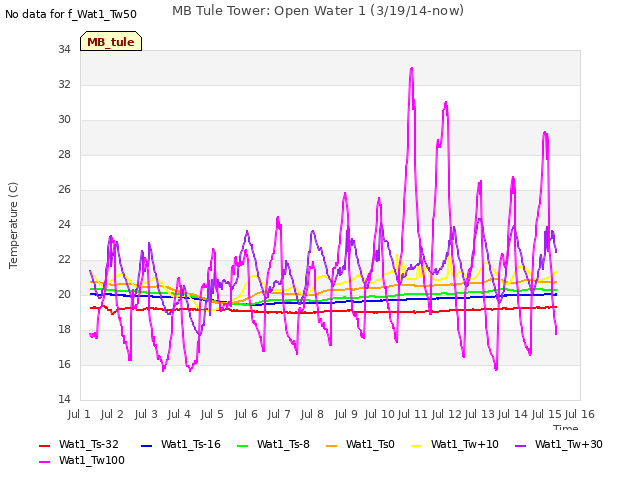Click the 34 y-axis tick label

click(x=64, y=49)
